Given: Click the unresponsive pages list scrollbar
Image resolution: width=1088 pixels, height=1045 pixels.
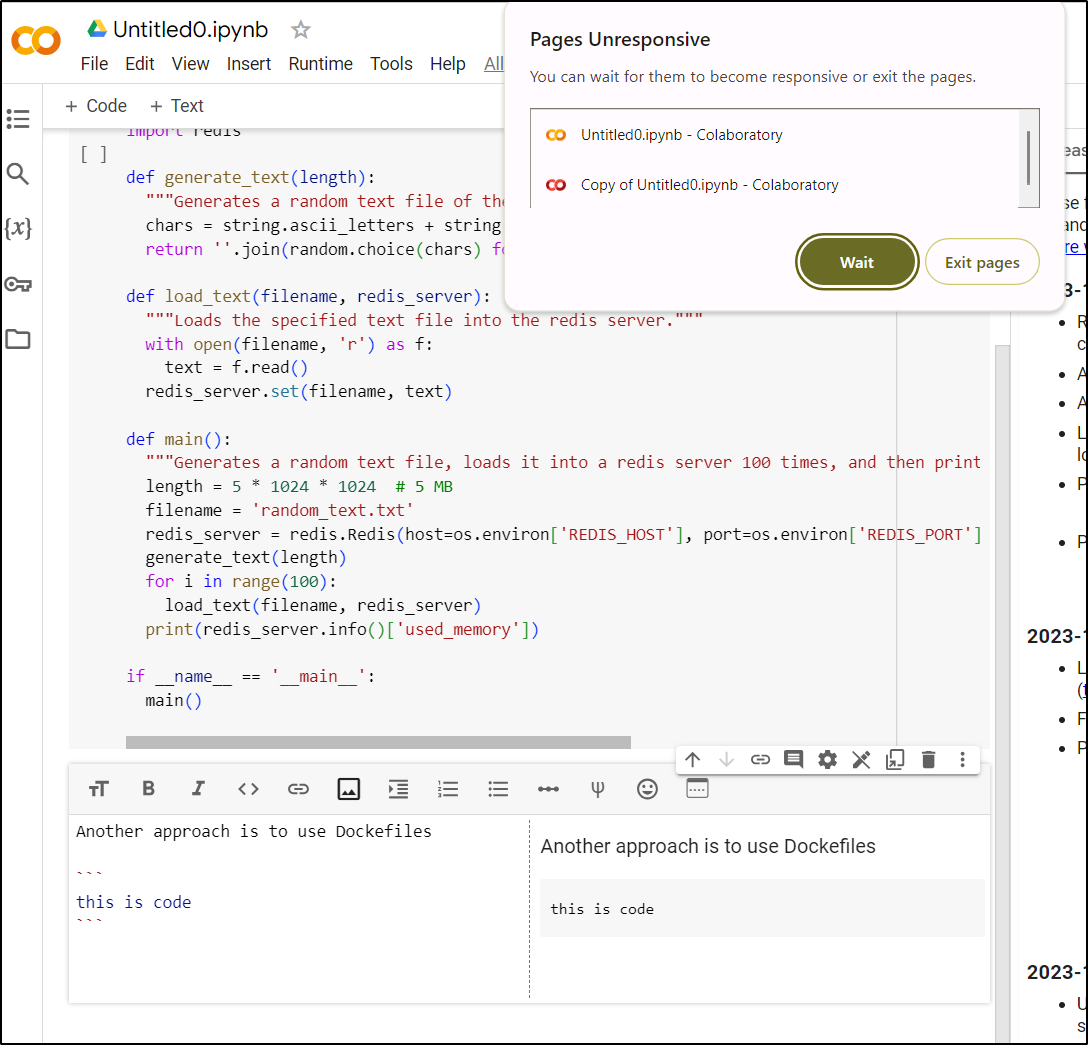Looking at the screenshot, I should pos(1028,158).
